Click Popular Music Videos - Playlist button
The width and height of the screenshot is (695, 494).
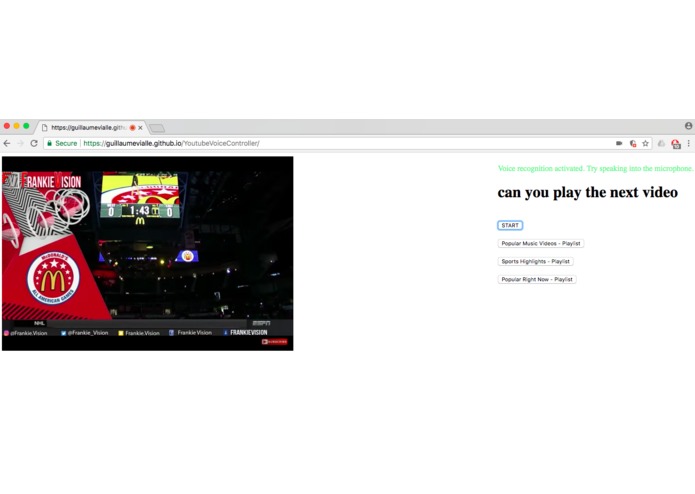(x=540, y=243)
